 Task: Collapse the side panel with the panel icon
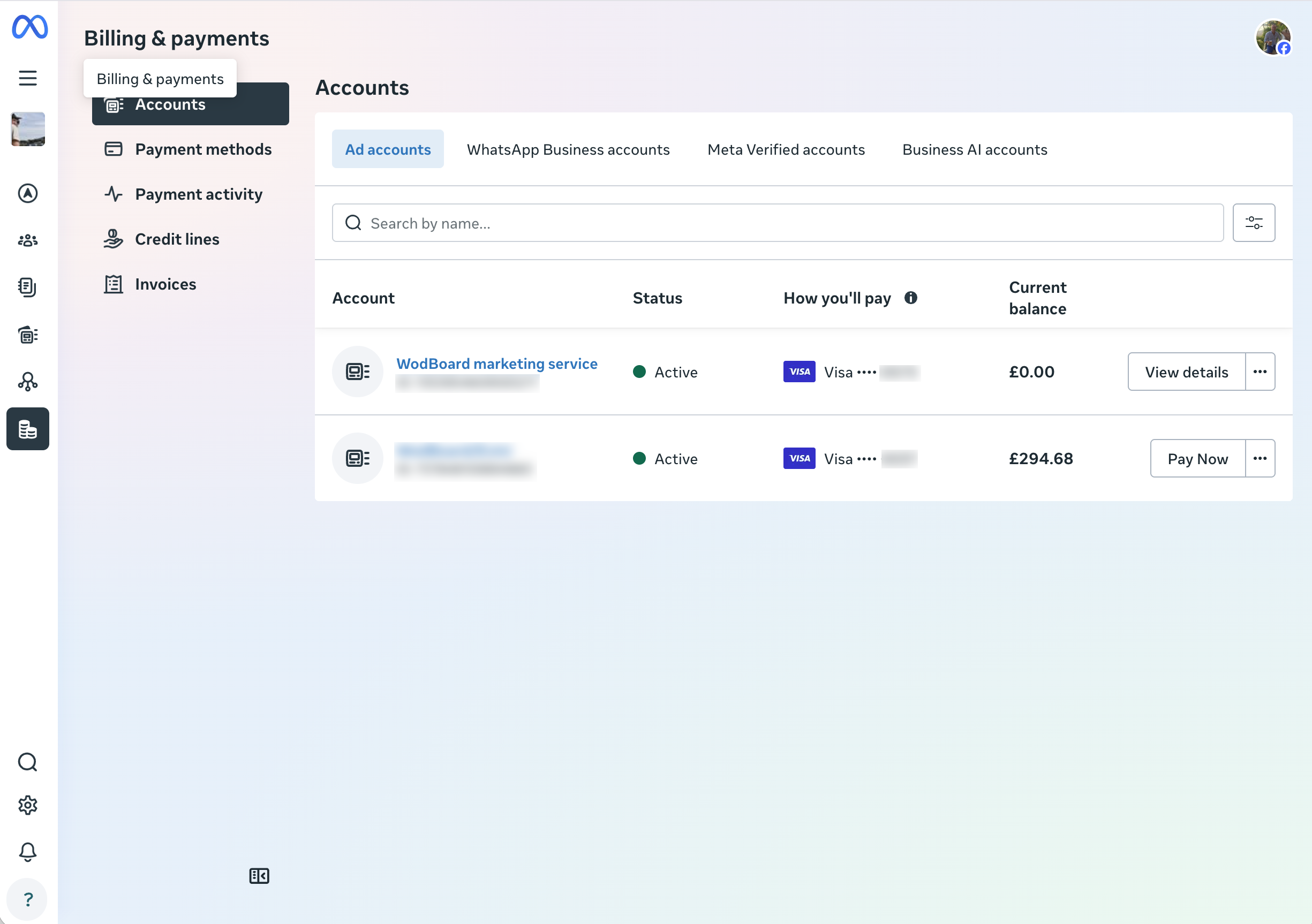pos(259,875)
